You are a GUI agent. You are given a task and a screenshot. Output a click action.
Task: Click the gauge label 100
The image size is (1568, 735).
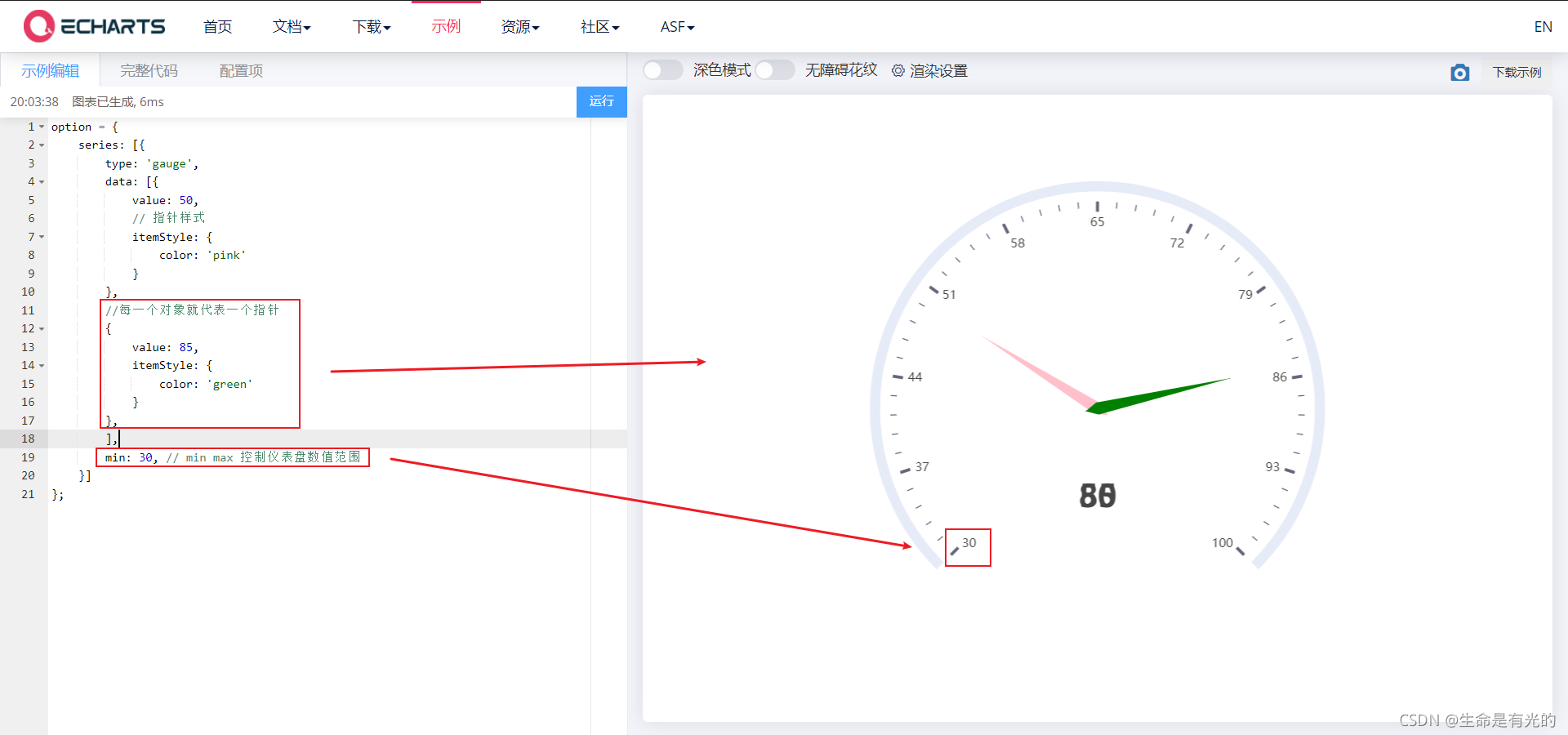tap(1222, 543)
